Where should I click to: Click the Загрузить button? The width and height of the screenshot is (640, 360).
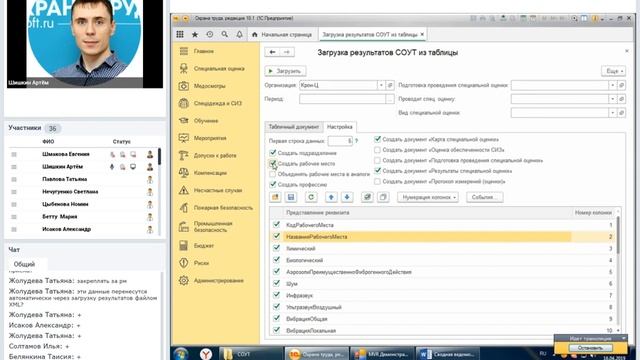[x=285, y=71]
